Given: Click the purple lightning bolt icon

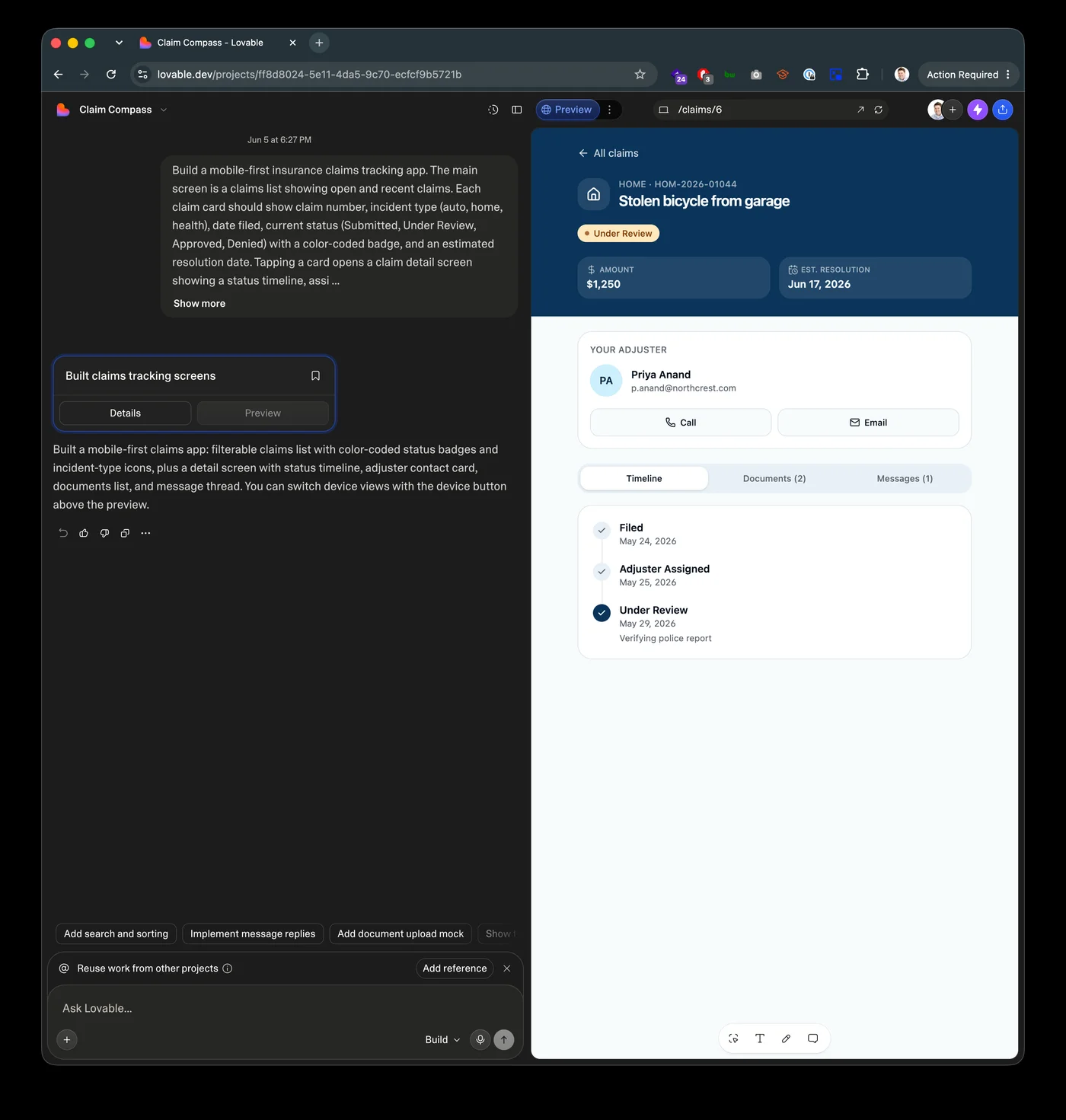Looking at the screenshot, I should pos(978,110).
